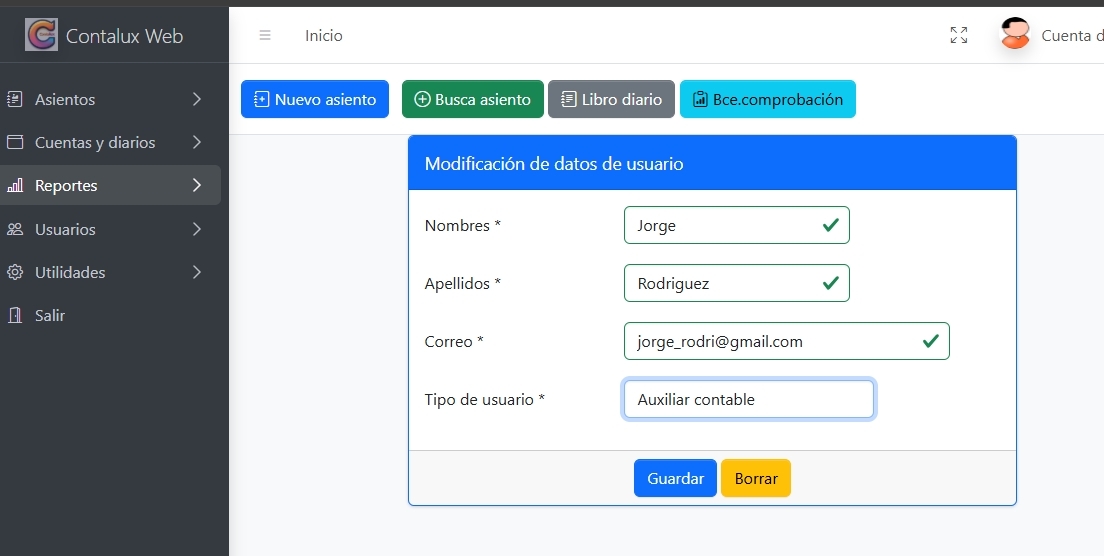The width and height of the screenshot is (1104, 556).
Task: Toggle sidebar with hamburger menu icon
Action: (265, 36)
